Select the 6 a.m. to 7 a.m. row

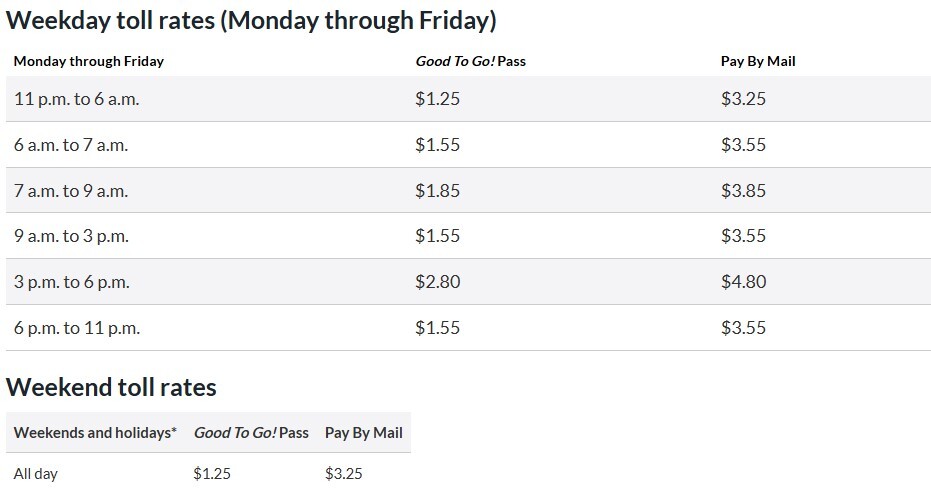point(71,145)
